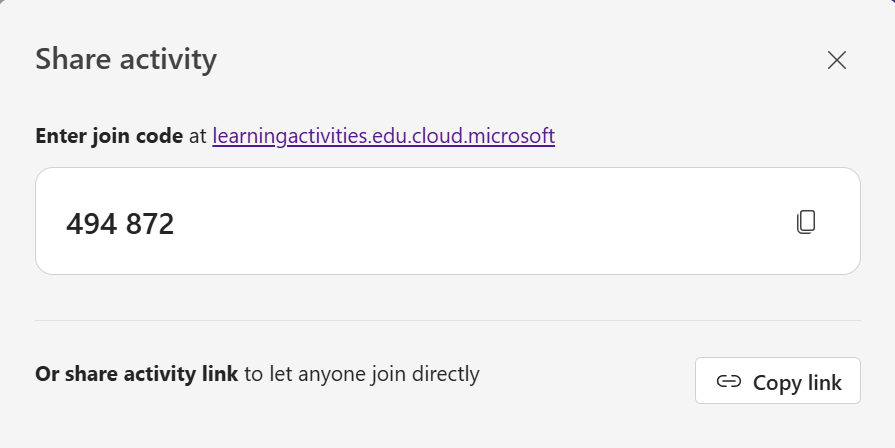Click the chain link icon

click(x=729, y=382)
